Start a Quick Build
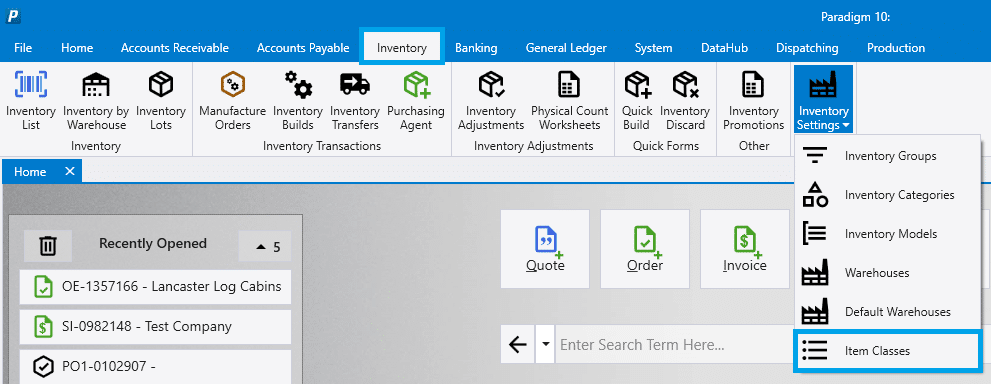 click(636, 101)
